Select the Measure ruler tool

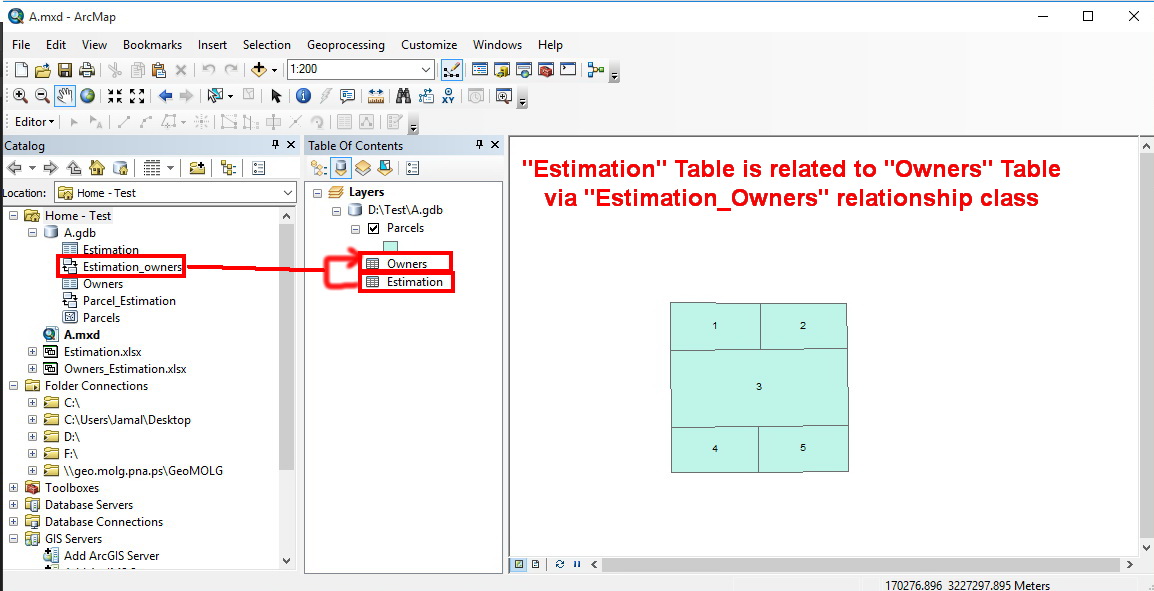[x=376, y=96]
